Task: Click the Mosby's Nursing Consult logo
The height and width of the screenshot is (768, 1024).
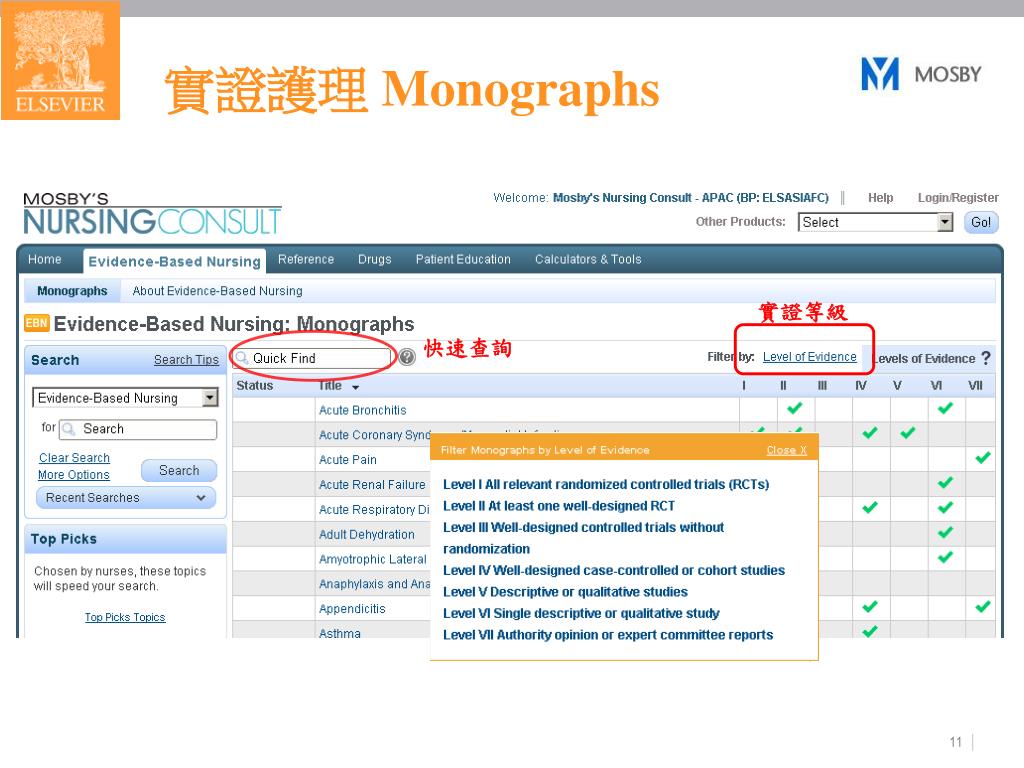Action: [x=152, y=214]
